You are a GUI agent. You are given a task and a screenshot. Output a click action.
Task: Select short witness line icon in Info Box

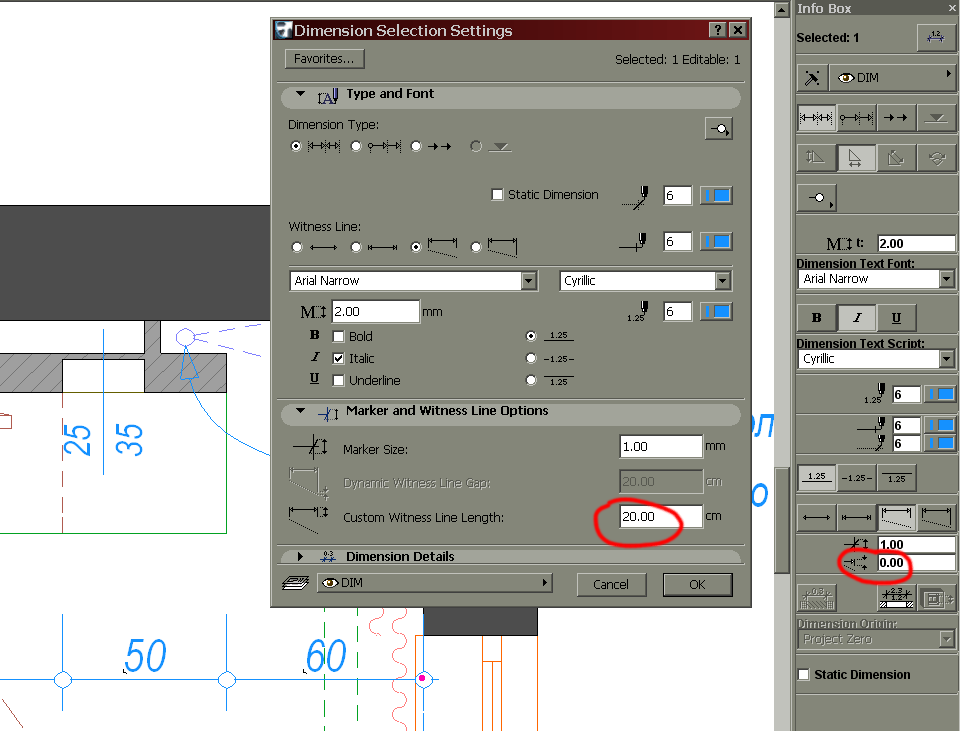point(857,517)
